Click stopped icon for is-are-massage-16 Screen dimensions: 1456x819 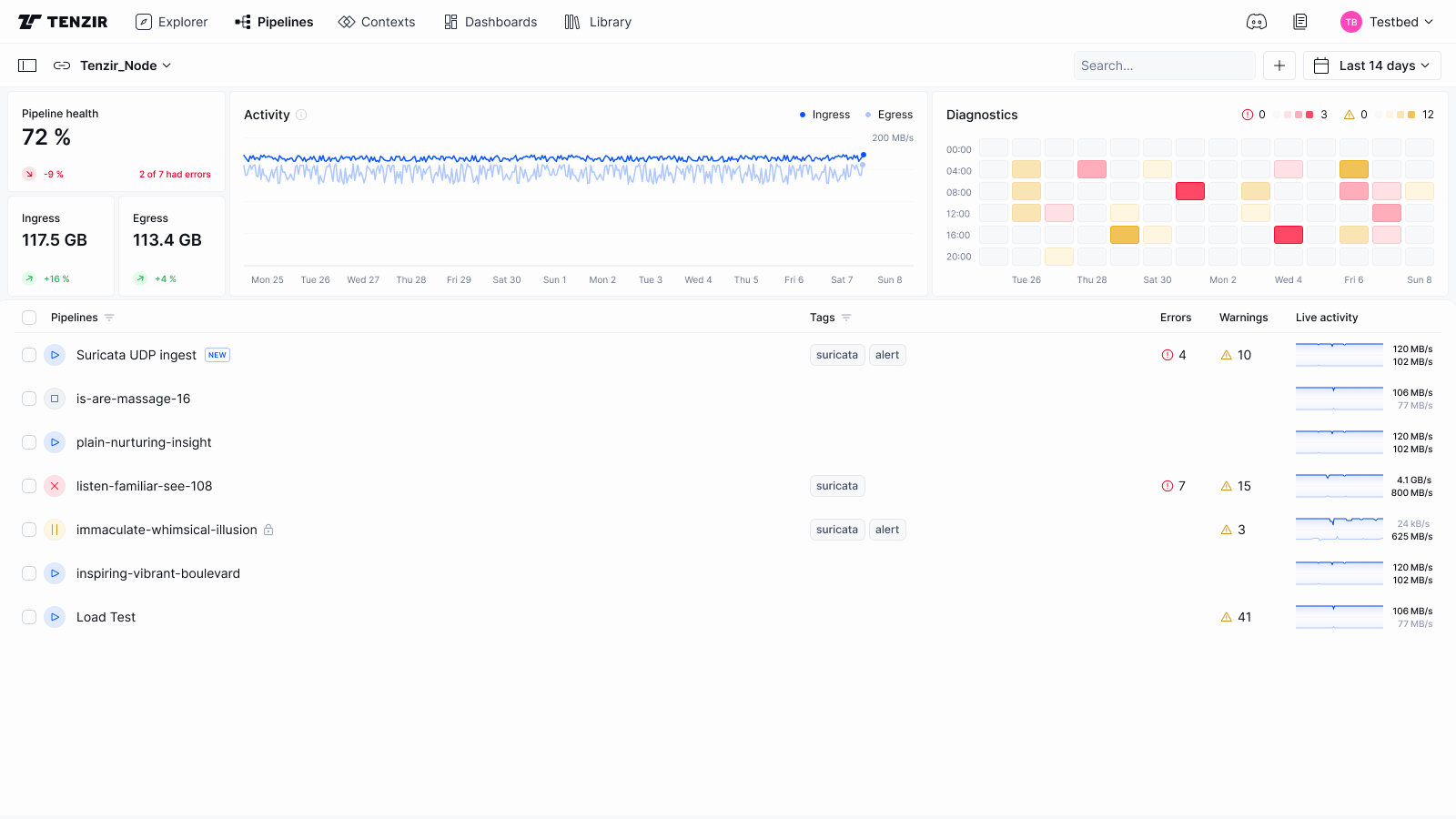[55, 399]
